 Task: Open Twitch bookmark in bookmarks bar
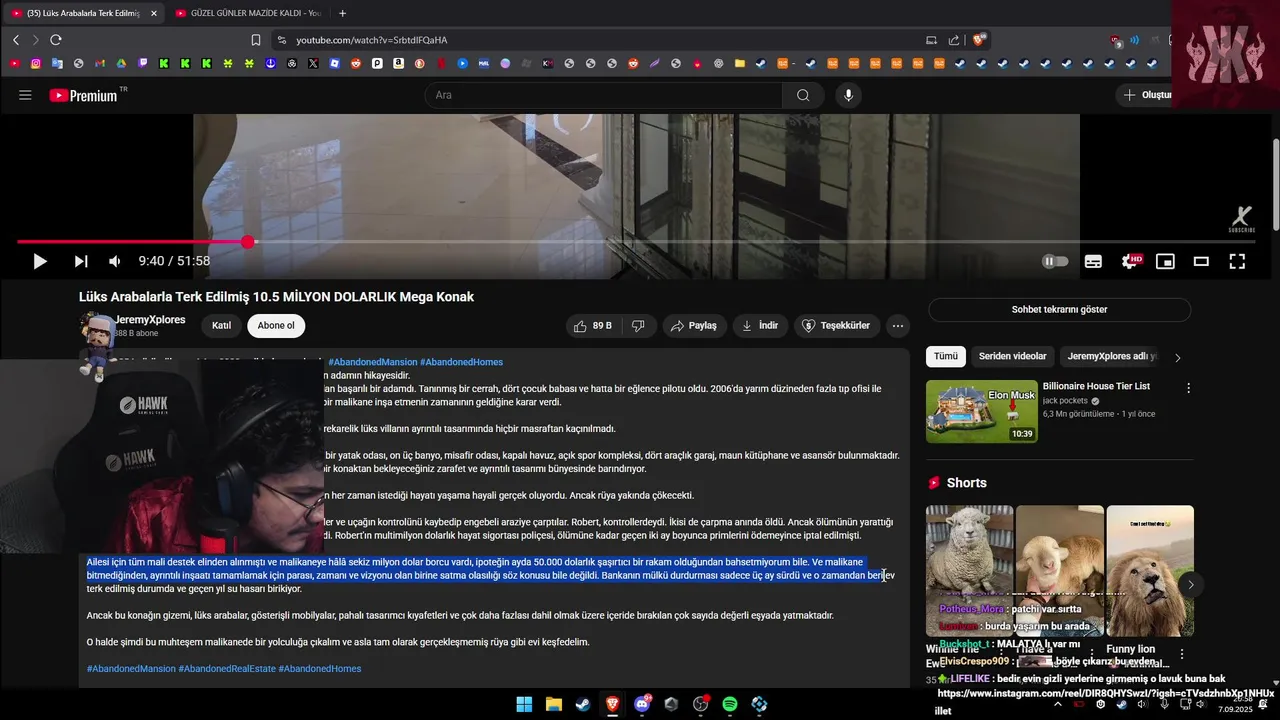[x=142, y=63]
